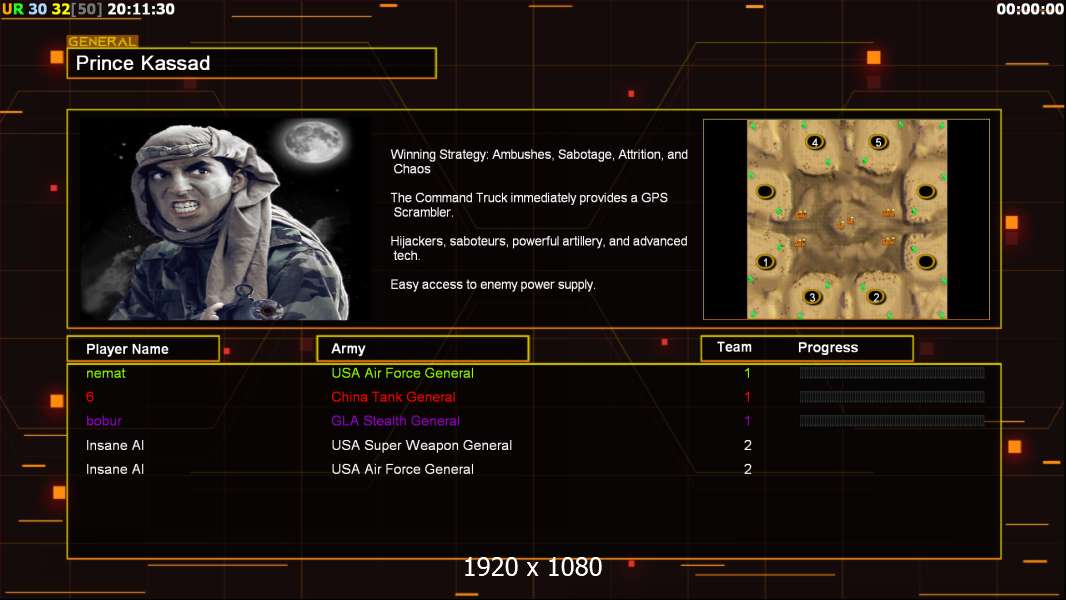
Task: Select the red player named 6
Action: point(90,397)
